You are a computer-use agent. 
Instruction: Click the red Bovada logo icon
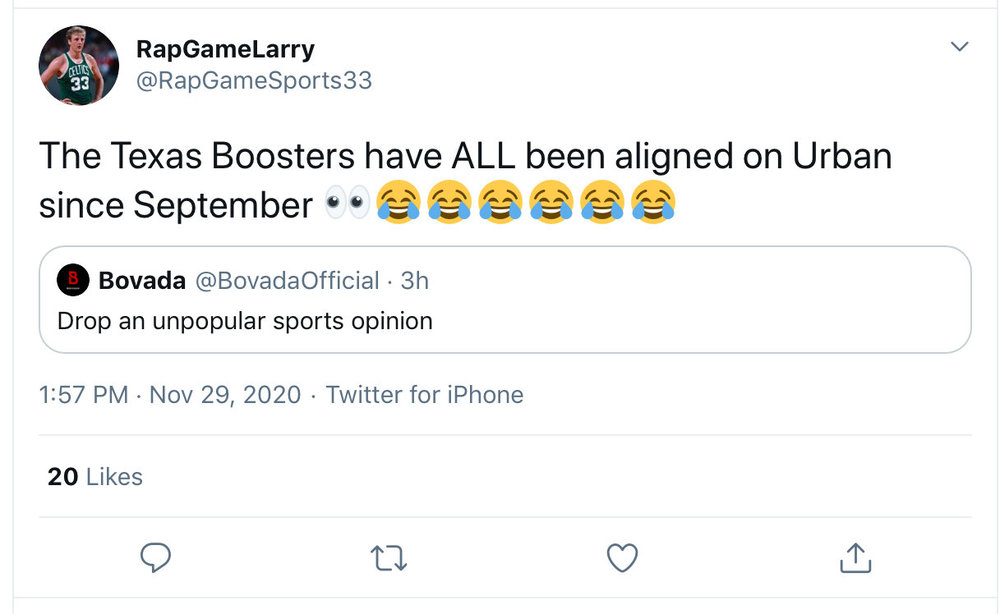point(72,281)
